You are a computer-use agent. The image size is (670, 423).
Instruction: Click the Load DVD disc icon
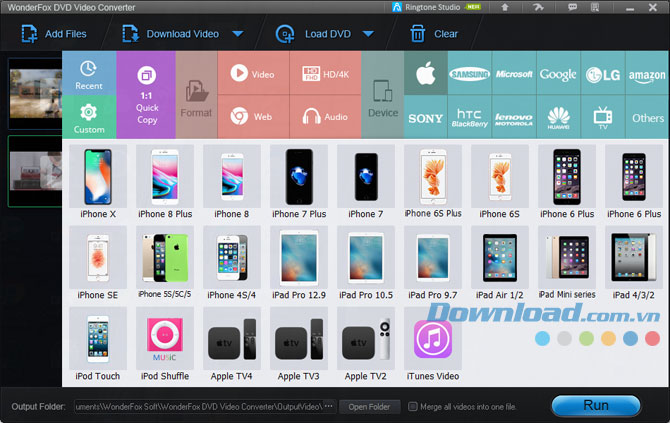coord(285,34)
